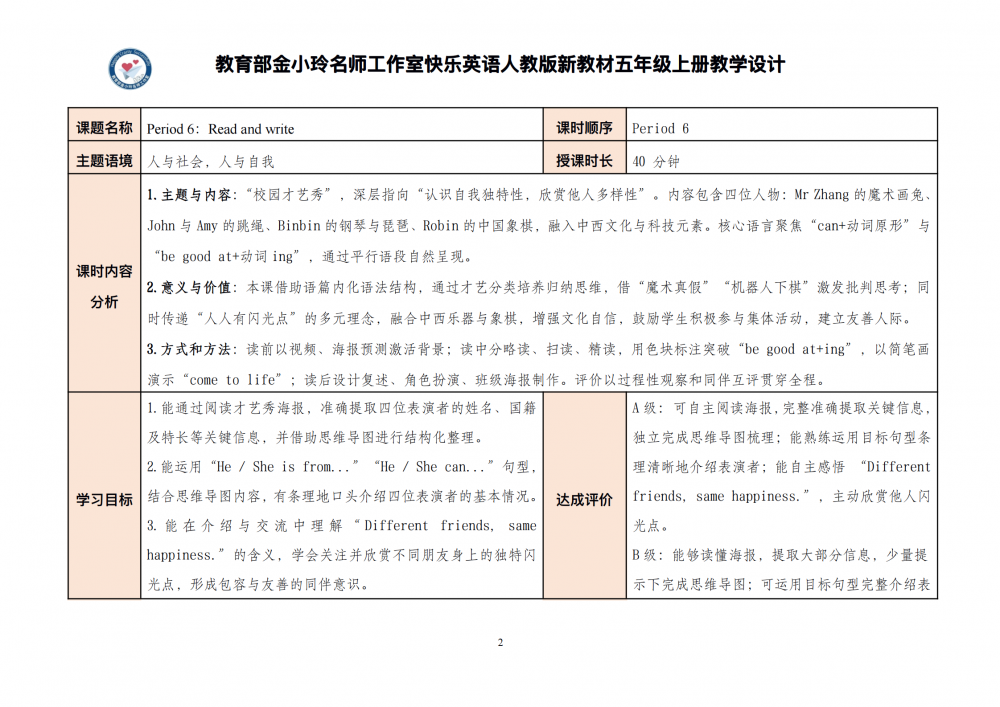Click the '3.方式和方法' bold heading
Image resolution: width=1000 pixels, height=707 pixels.
[x=189, y=349]
